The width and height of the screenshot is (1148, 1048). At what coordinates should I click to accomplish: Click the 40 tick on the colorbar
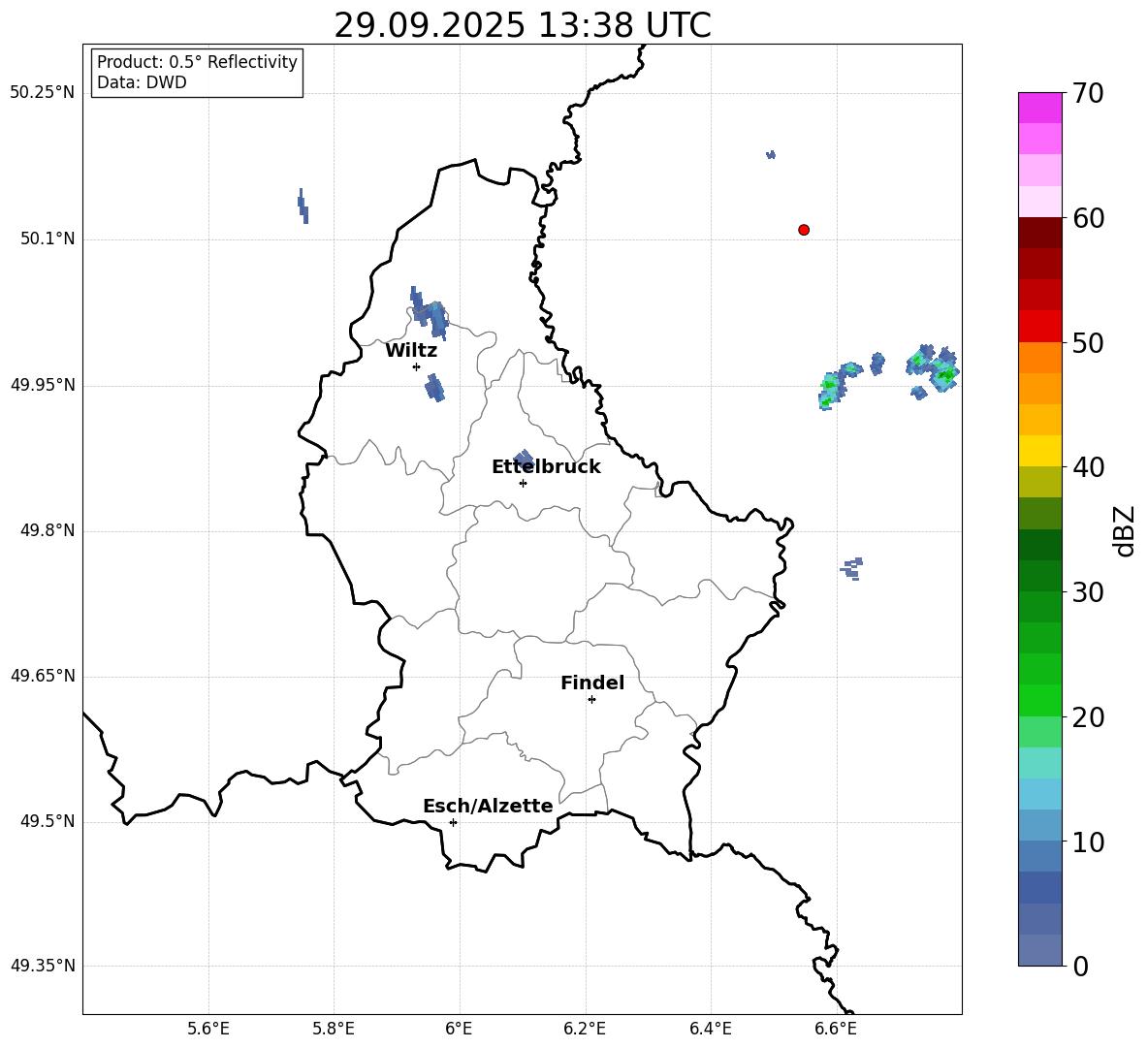pos(1088,467)
